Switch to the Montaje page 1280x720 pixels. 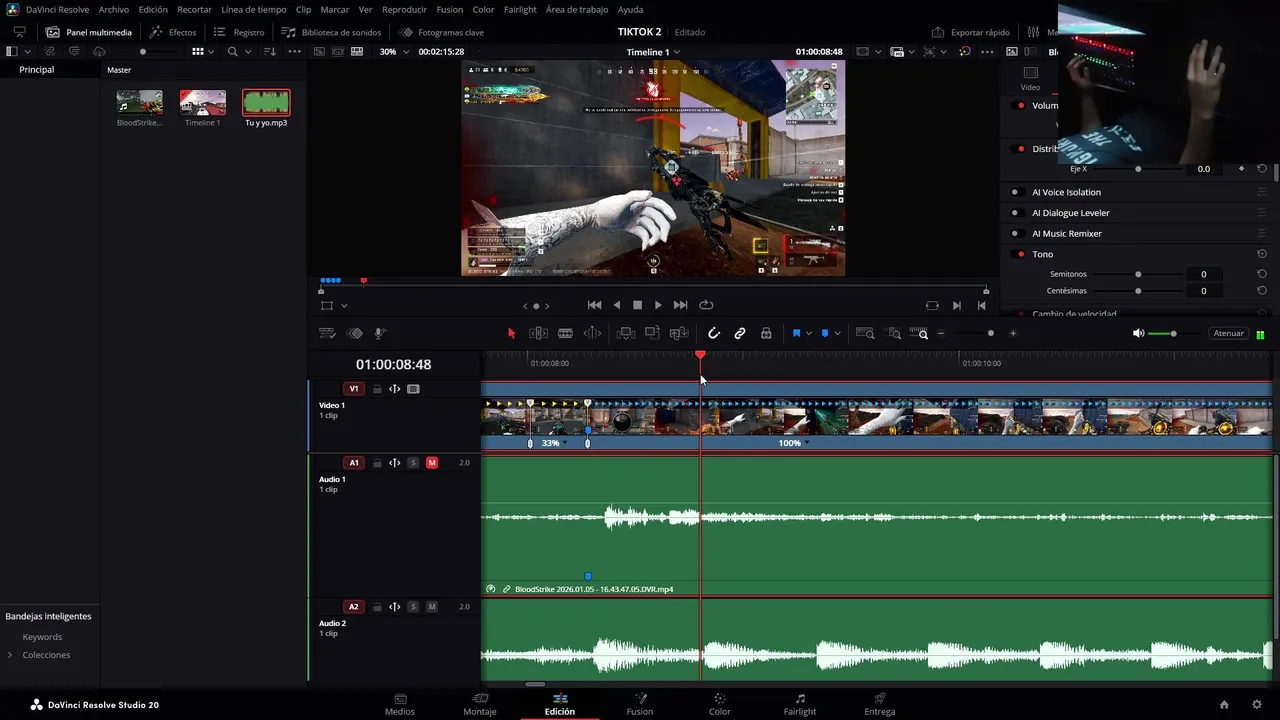pyautogui.click(x=480, y=704)
